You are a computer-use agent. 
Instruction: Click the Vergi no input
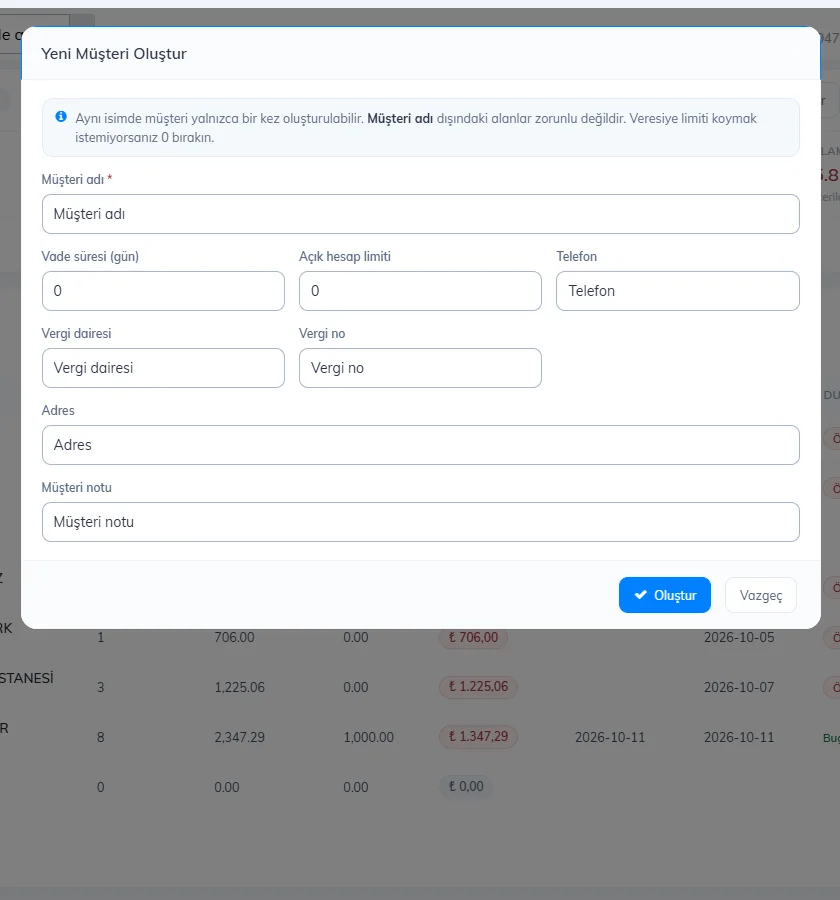(420, 368)
